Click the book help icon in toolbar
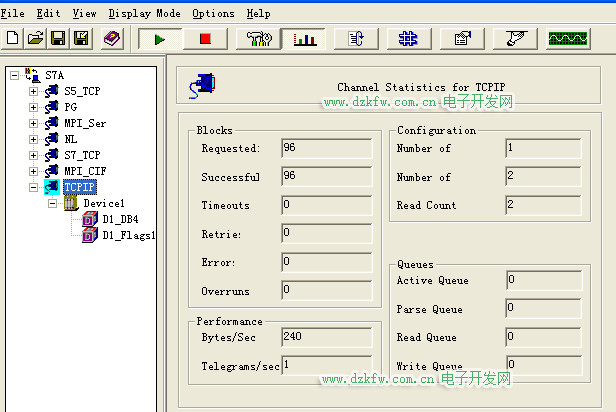This screenshot has height=412, width=616. (x=112, y=39)
